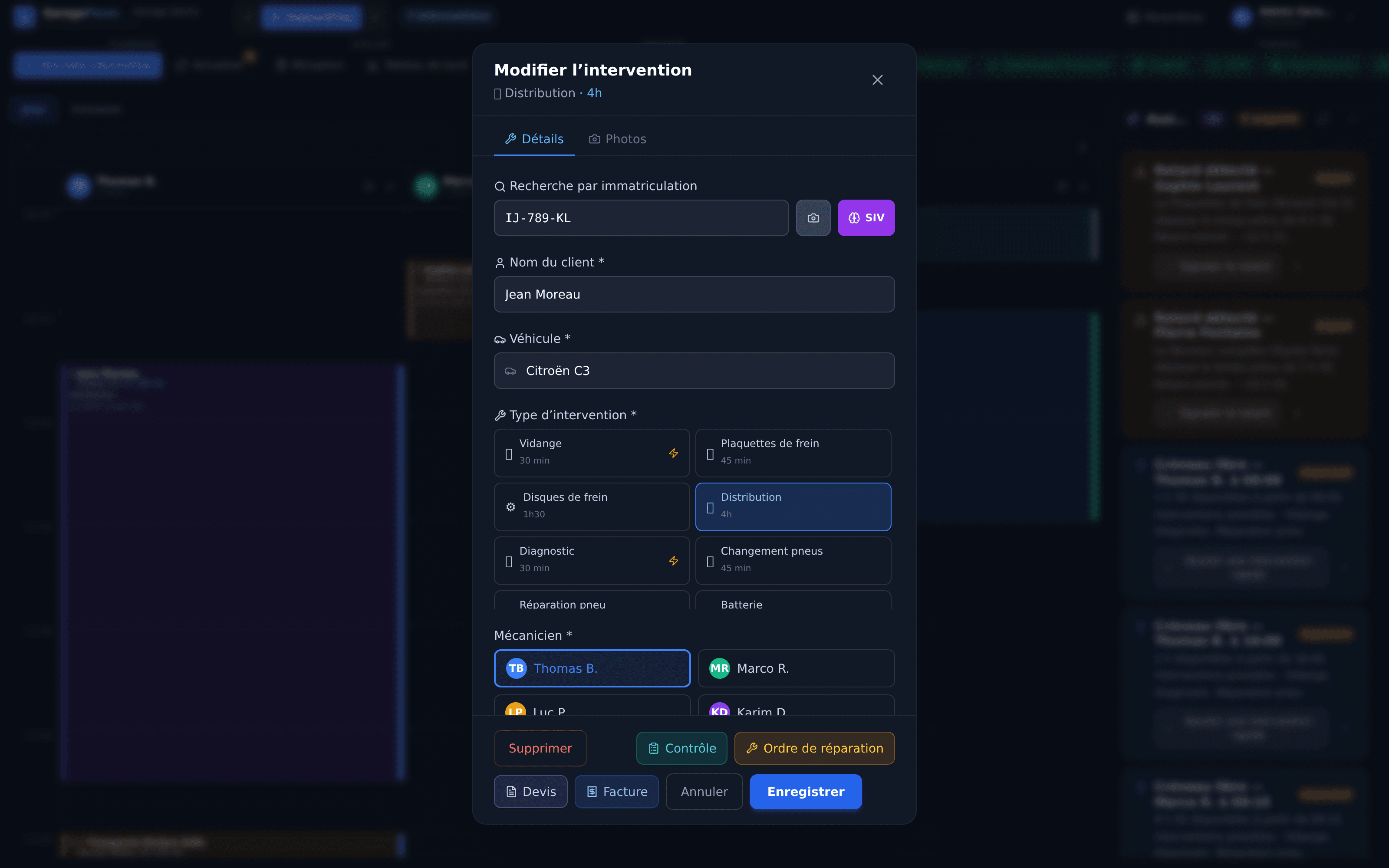
Task: Choose mechanic Marco R.
Action: click(x=796, y=667)
